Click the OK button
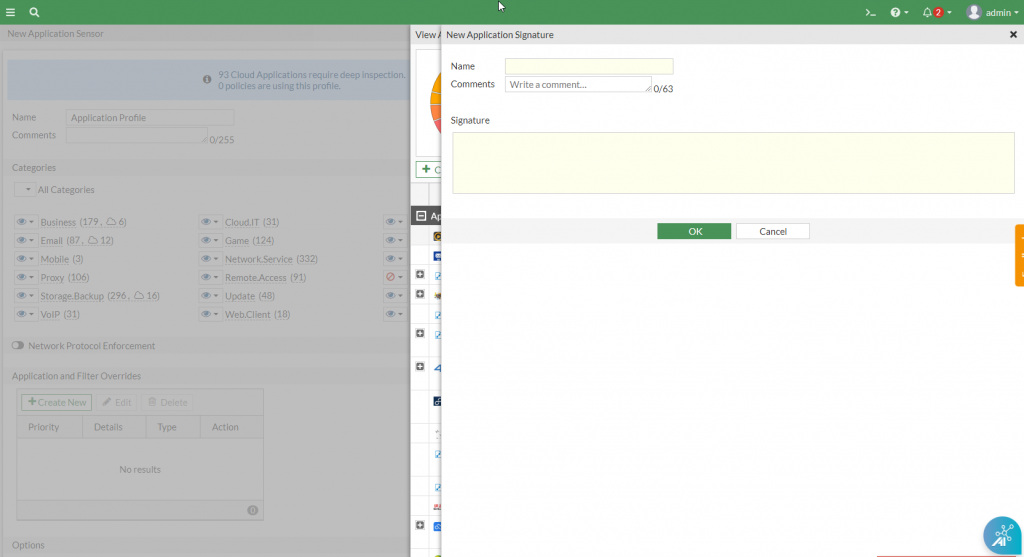1024x557 pixels. pos(694,231)
